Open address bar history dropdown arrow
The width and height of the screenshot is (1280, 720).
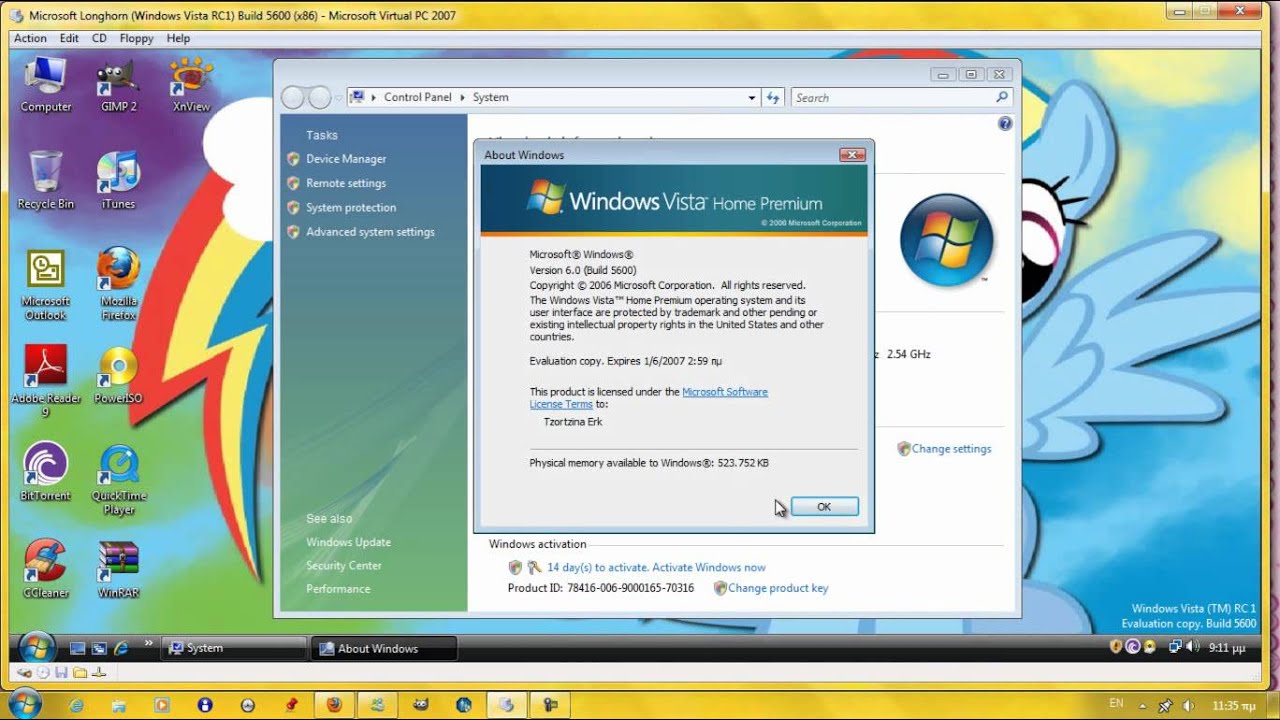[752, 98]
